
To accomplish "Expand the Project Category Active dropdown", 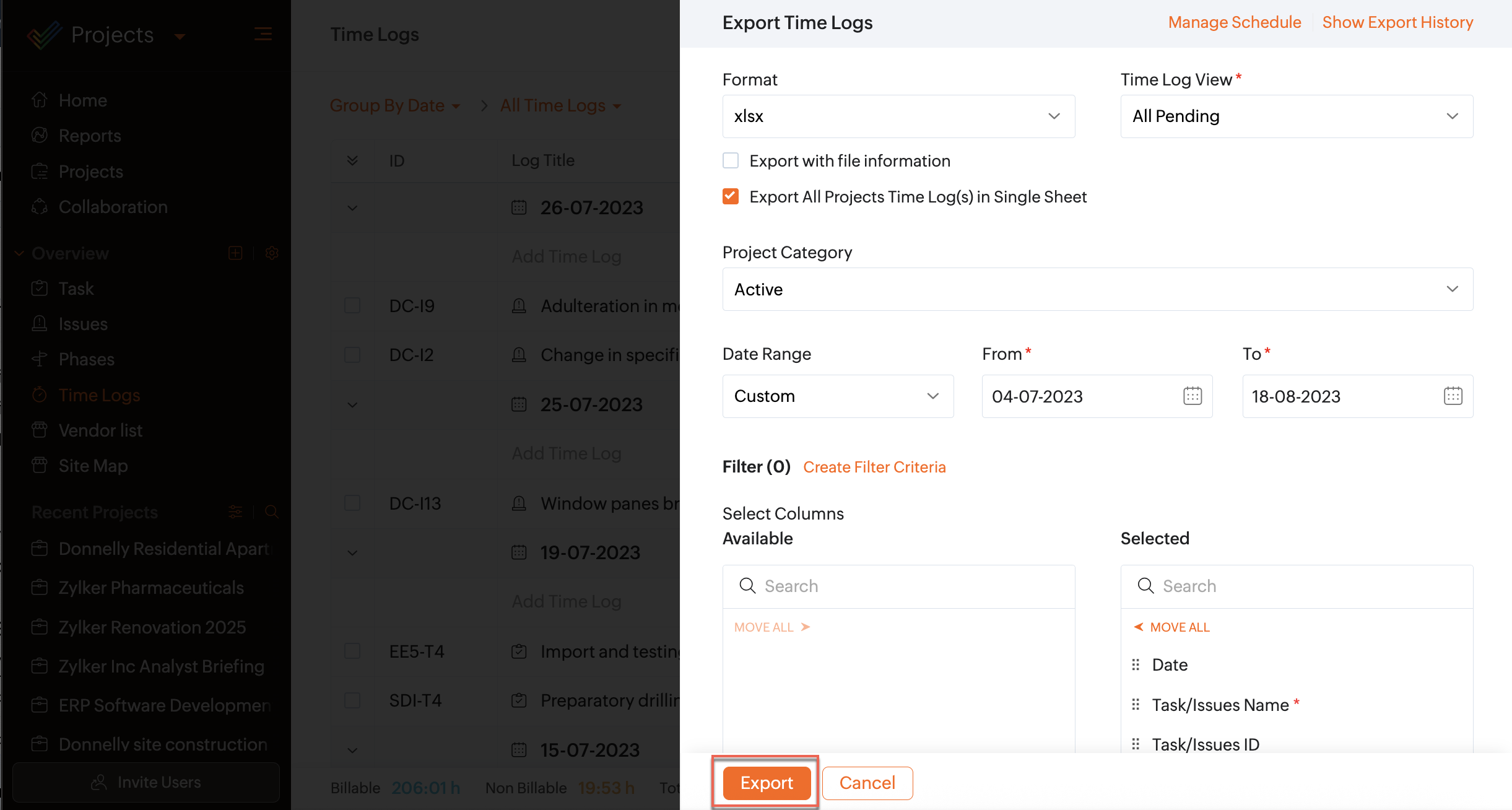I will click(1097, 289).
